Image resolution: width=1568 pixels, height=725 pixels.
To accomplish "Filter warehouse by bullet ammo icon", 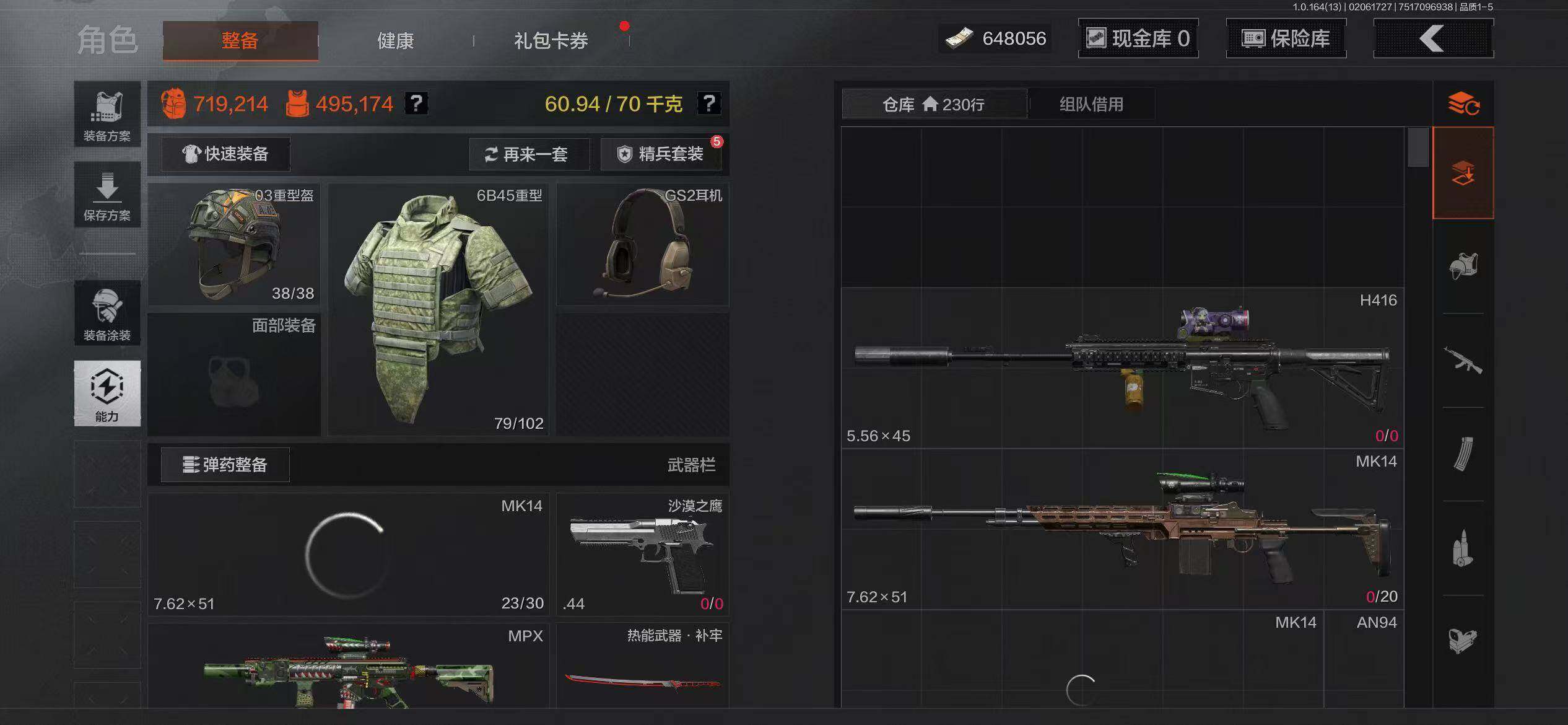I will [x=1463, y=548].
